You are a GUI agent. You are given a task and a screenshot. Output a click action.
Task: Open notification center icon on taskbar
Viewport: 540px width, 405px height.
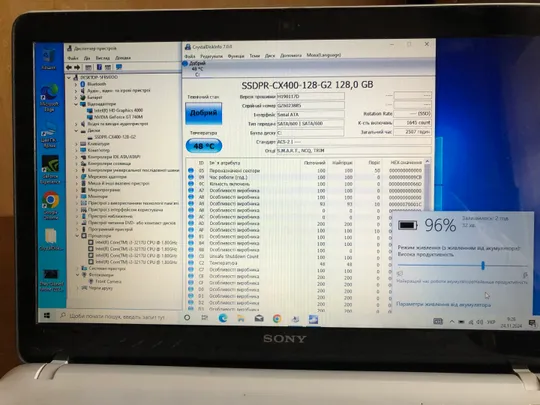click(x=532, y=323)
